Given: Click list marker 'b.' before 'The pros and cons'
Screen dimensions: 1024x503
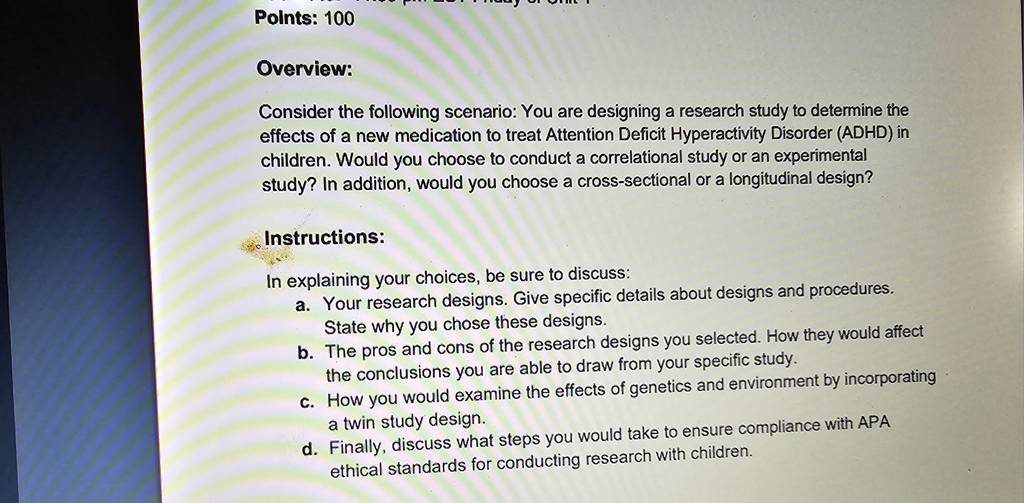Looking at the screenshot, I should tap(305, 353).
